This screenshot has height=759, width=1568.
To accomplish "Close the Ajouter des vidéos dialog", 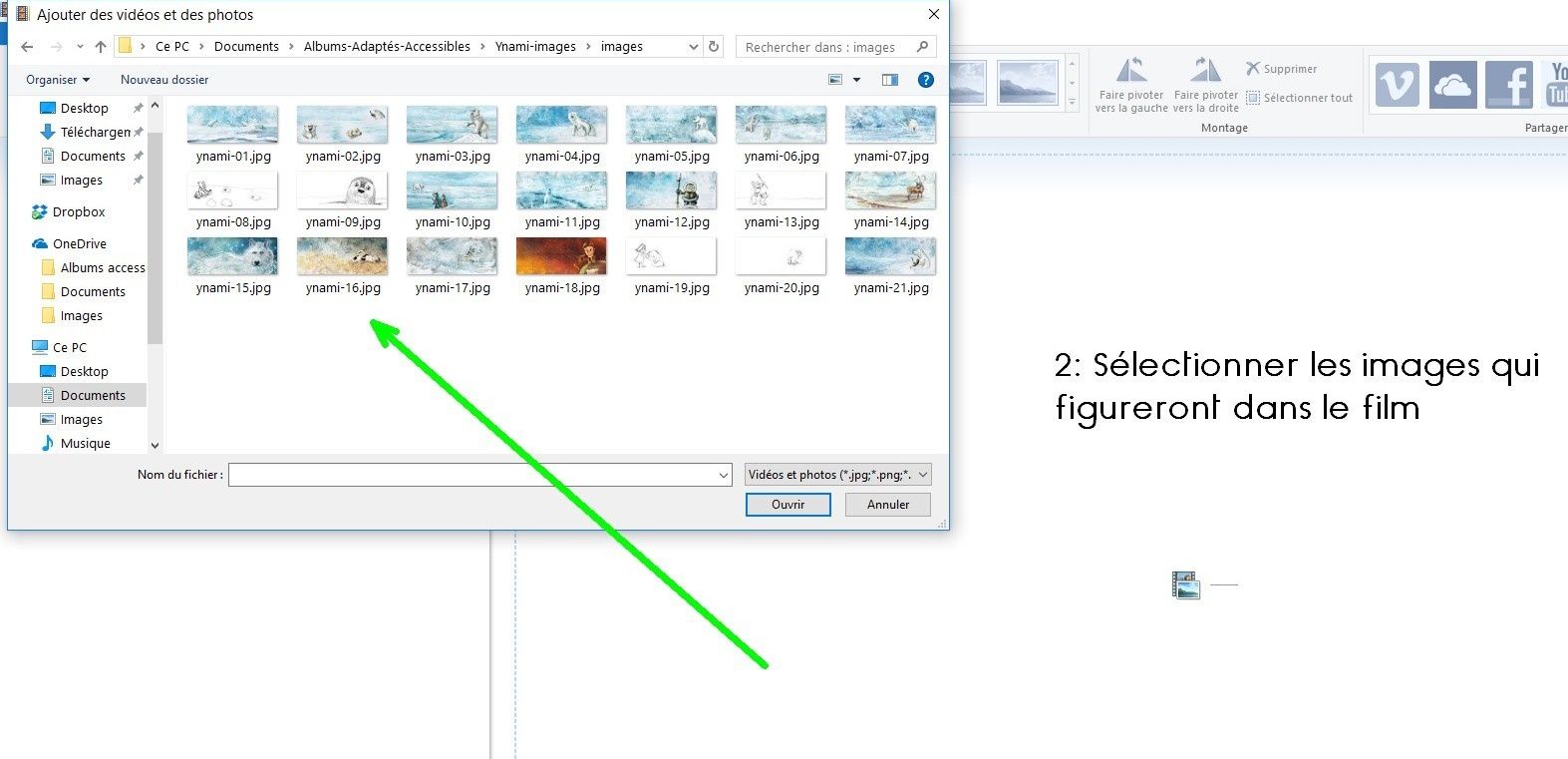I will pyautogui.click(x=933, y=14).
